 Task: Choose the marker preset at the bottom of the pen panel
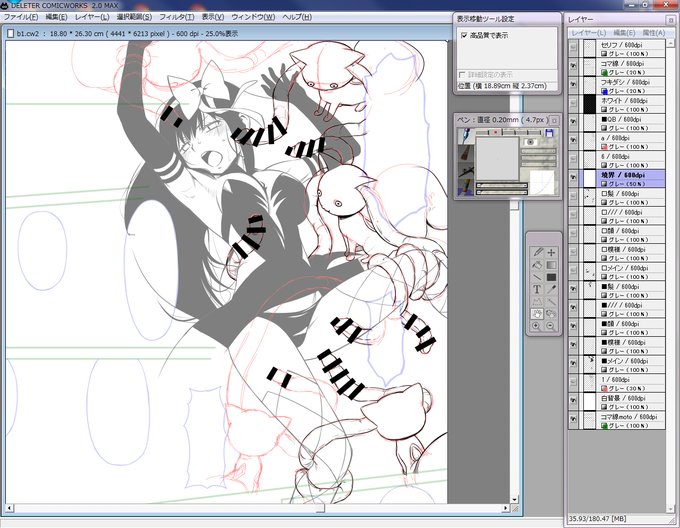pos(466,187)
